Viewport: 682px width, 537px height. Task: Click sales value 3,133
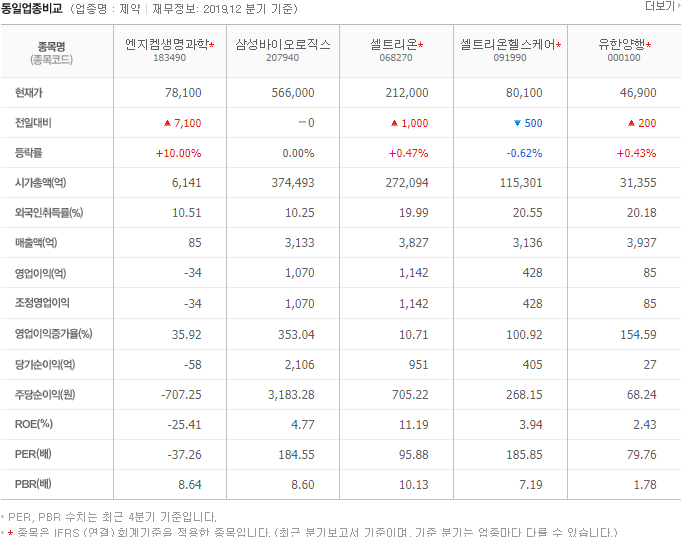[300, 243]
